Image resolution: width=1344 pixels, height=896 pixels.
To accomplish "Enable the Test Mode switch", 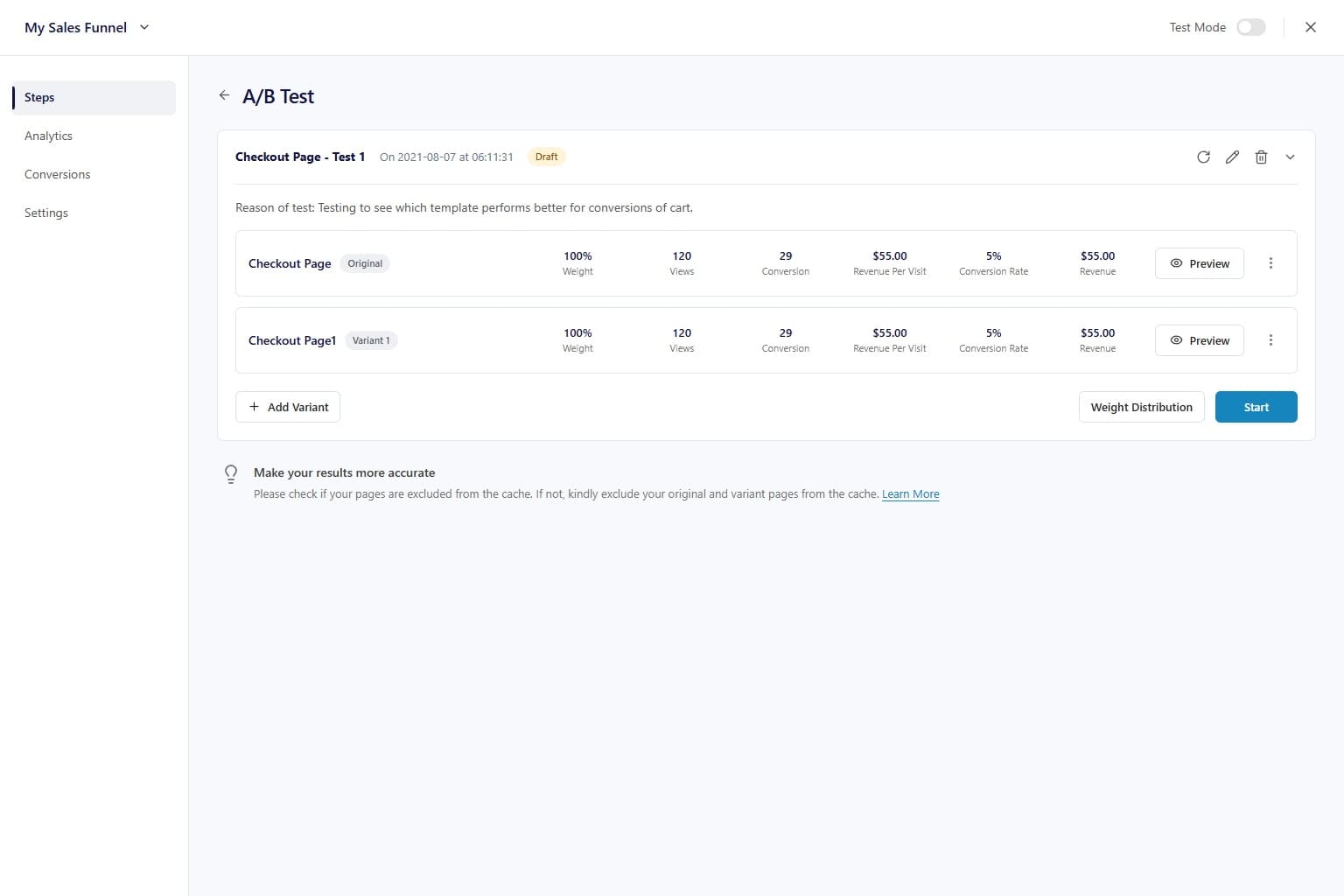I will [1251, 27].
